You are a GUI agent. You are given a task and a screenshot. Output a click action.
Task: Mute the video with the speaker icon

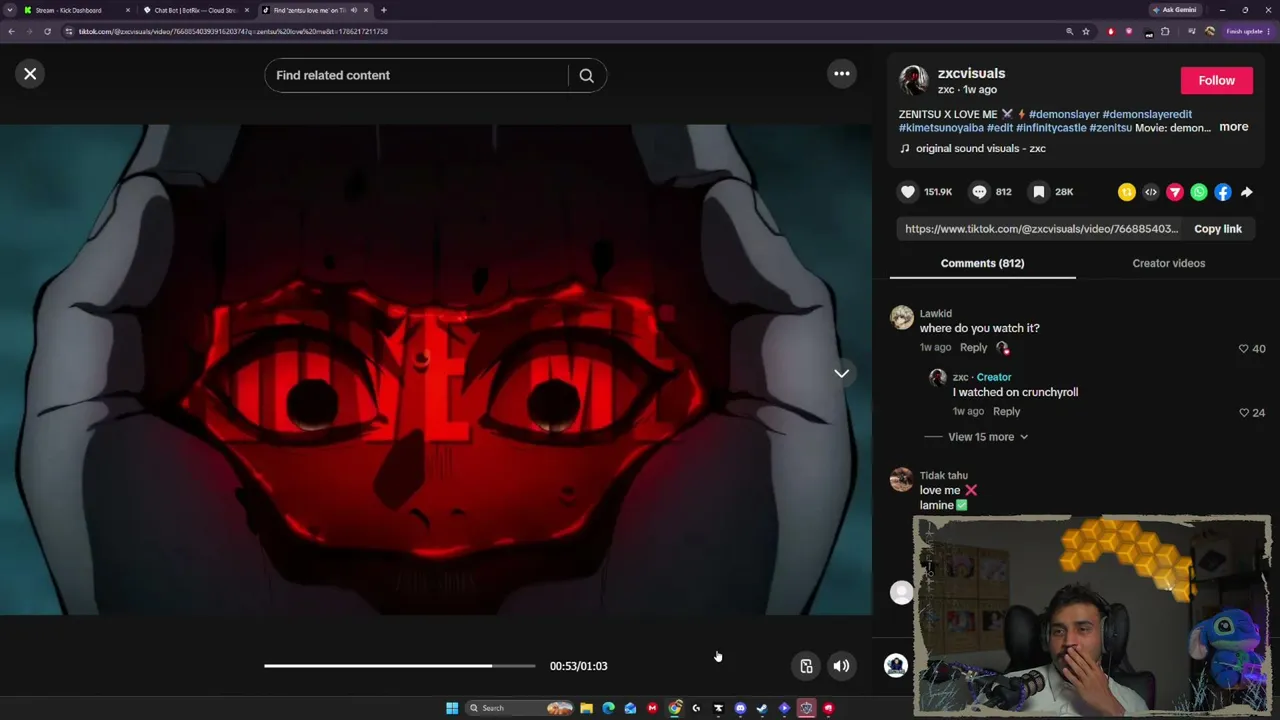pos(842,666)
